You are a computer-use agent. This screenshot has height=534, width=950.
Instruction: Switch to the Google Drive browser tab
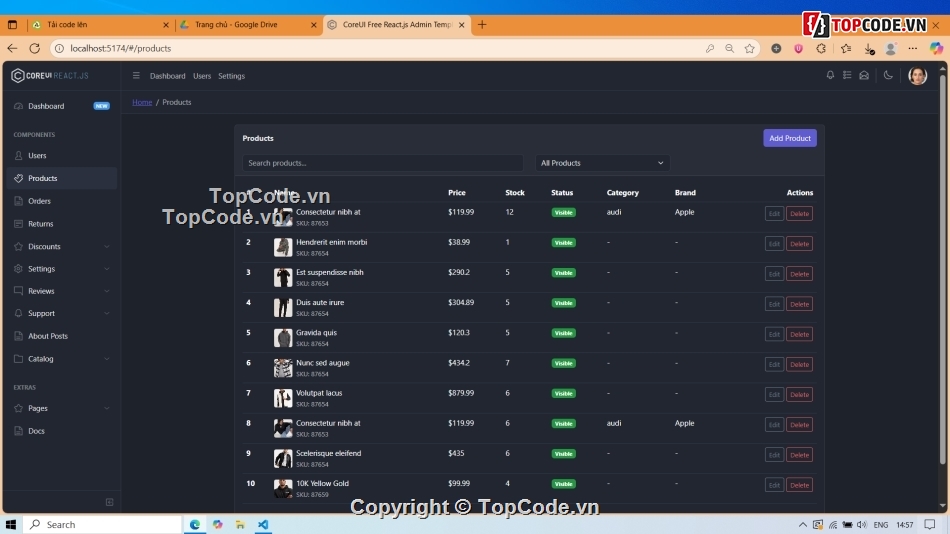[248, 25]
